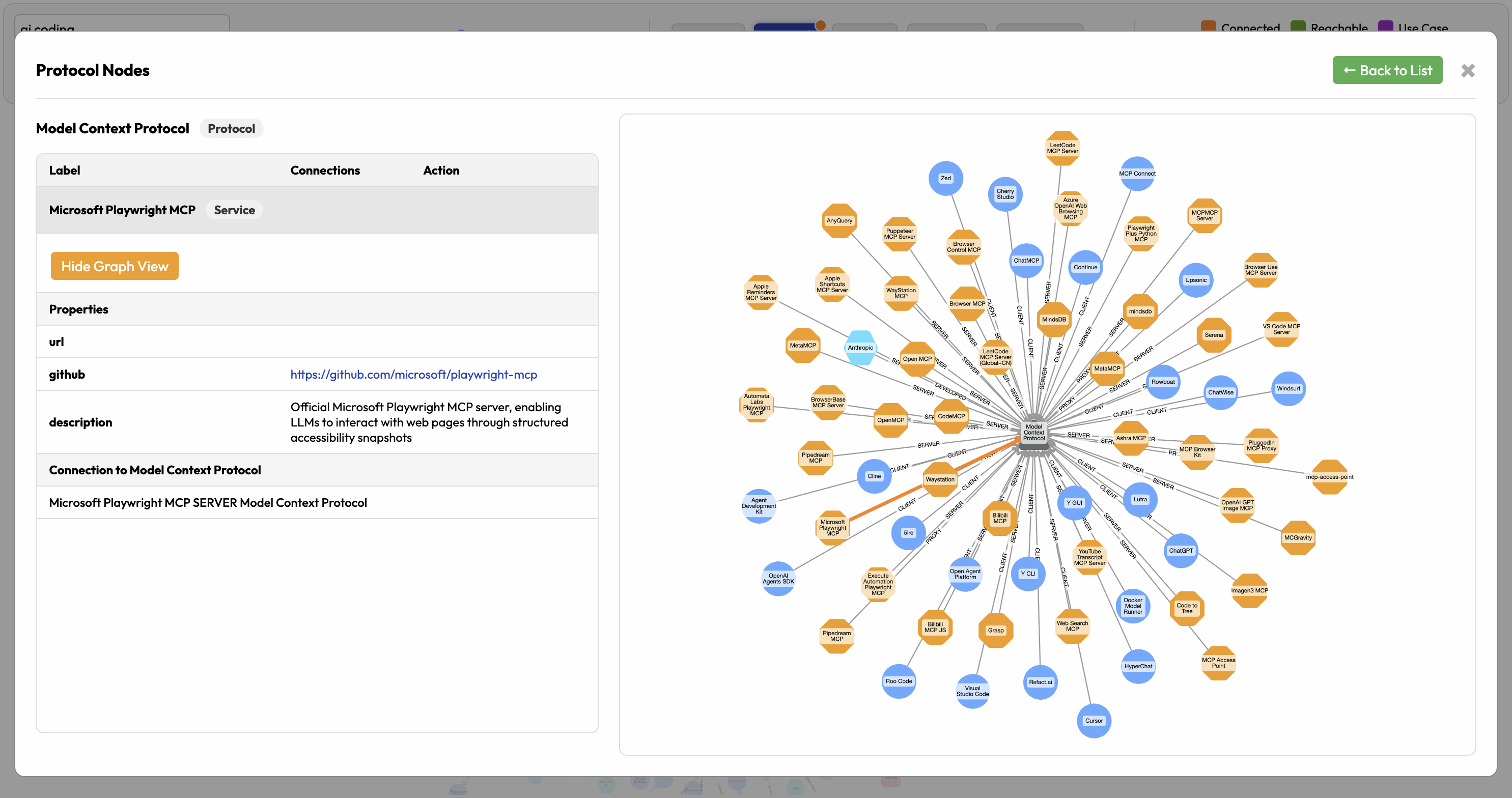The height and width of the screenshot is (798, 1512).
Task: Click the CodeMCP node
Action: [x=951, y=417]
